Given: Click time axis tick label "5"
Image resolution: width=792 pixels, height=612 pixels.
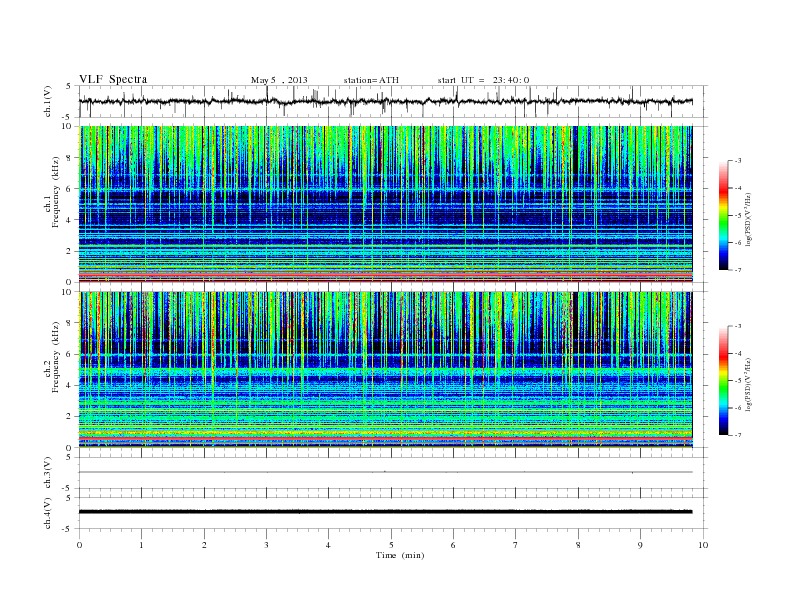Looking at the screenshot, I should pos(391,545).
